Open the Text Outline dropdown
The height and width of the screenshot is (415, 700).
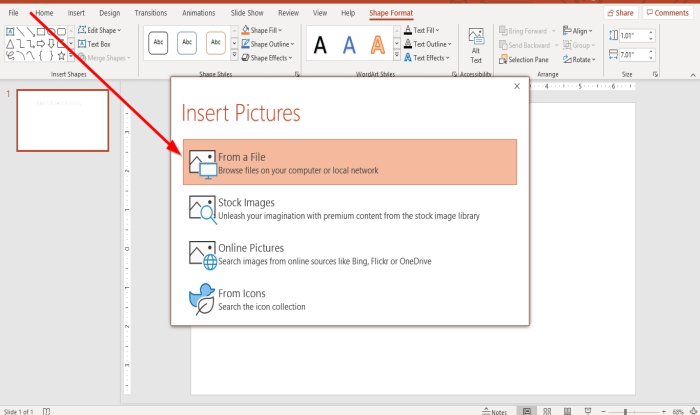point(428,44)
